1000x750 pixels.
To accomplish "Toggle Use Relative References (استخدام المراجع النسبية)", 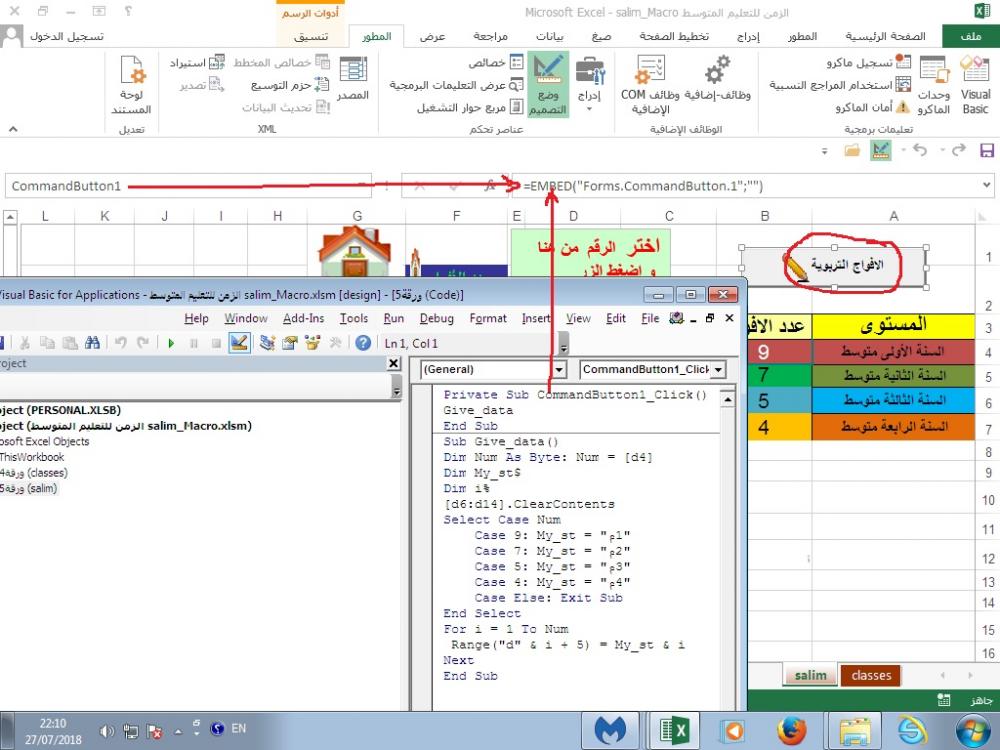I will tap(840, 85).
